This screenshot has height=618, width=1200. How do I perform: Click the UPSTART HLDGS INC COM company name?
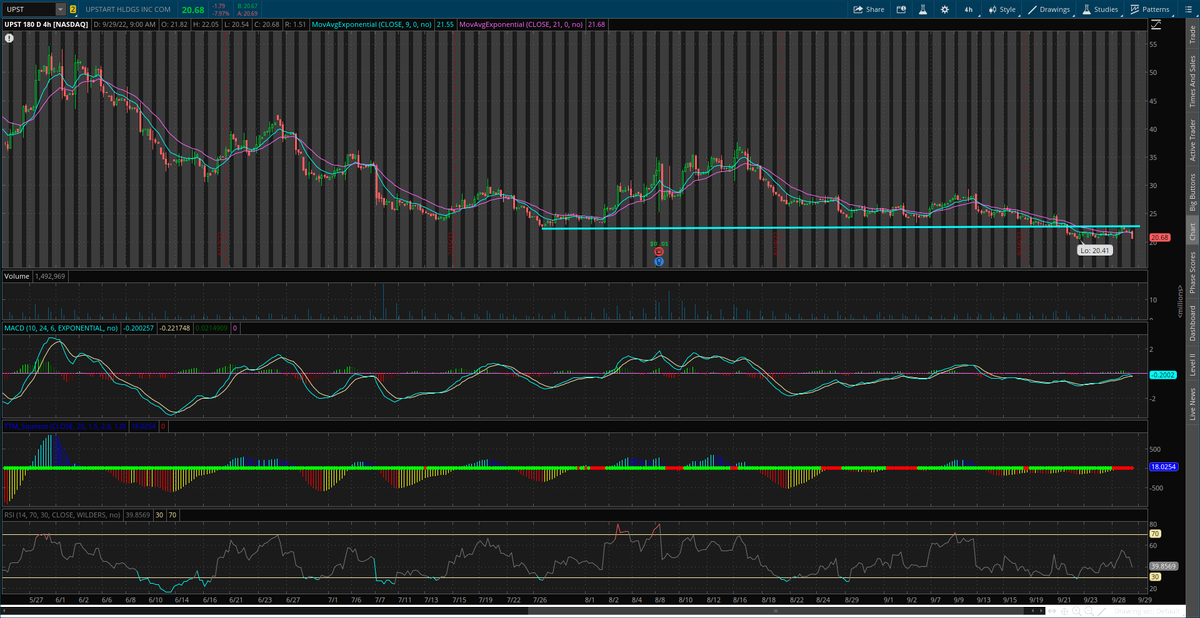[x=127, y=9]
